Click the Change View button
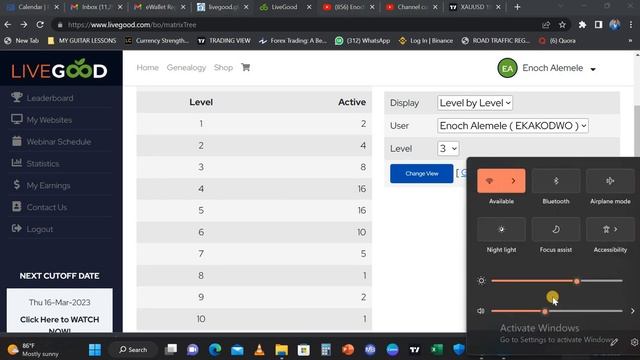Viewport: 640px width, 360px height. [x=421, y=173]
